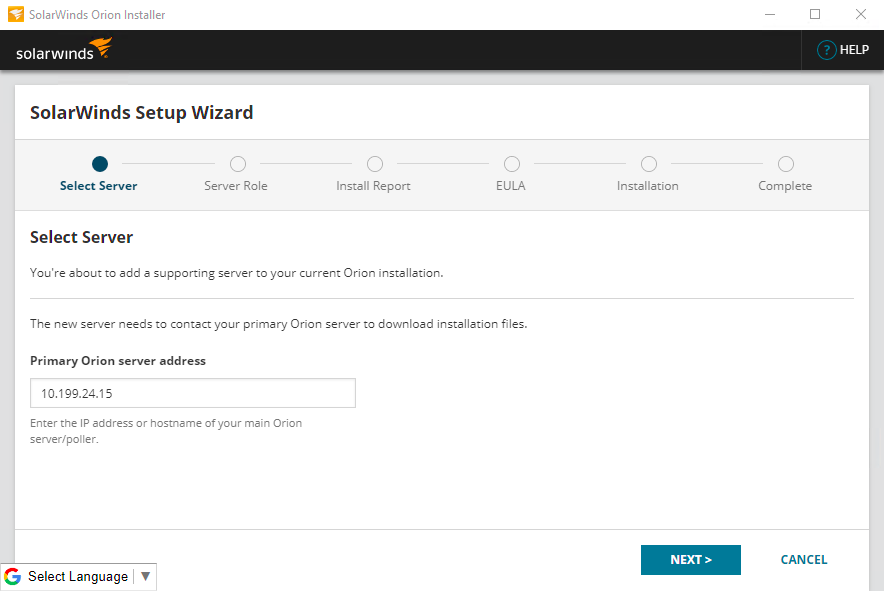
Task: Select the EULA step circle
Action: click(x=512, y=164)
